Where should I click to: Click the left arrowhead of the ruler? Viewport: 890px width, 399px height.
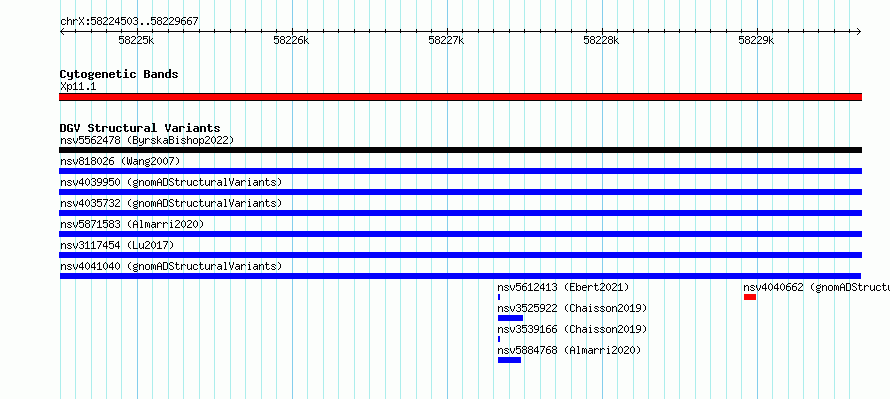click(x=62, y=32)
